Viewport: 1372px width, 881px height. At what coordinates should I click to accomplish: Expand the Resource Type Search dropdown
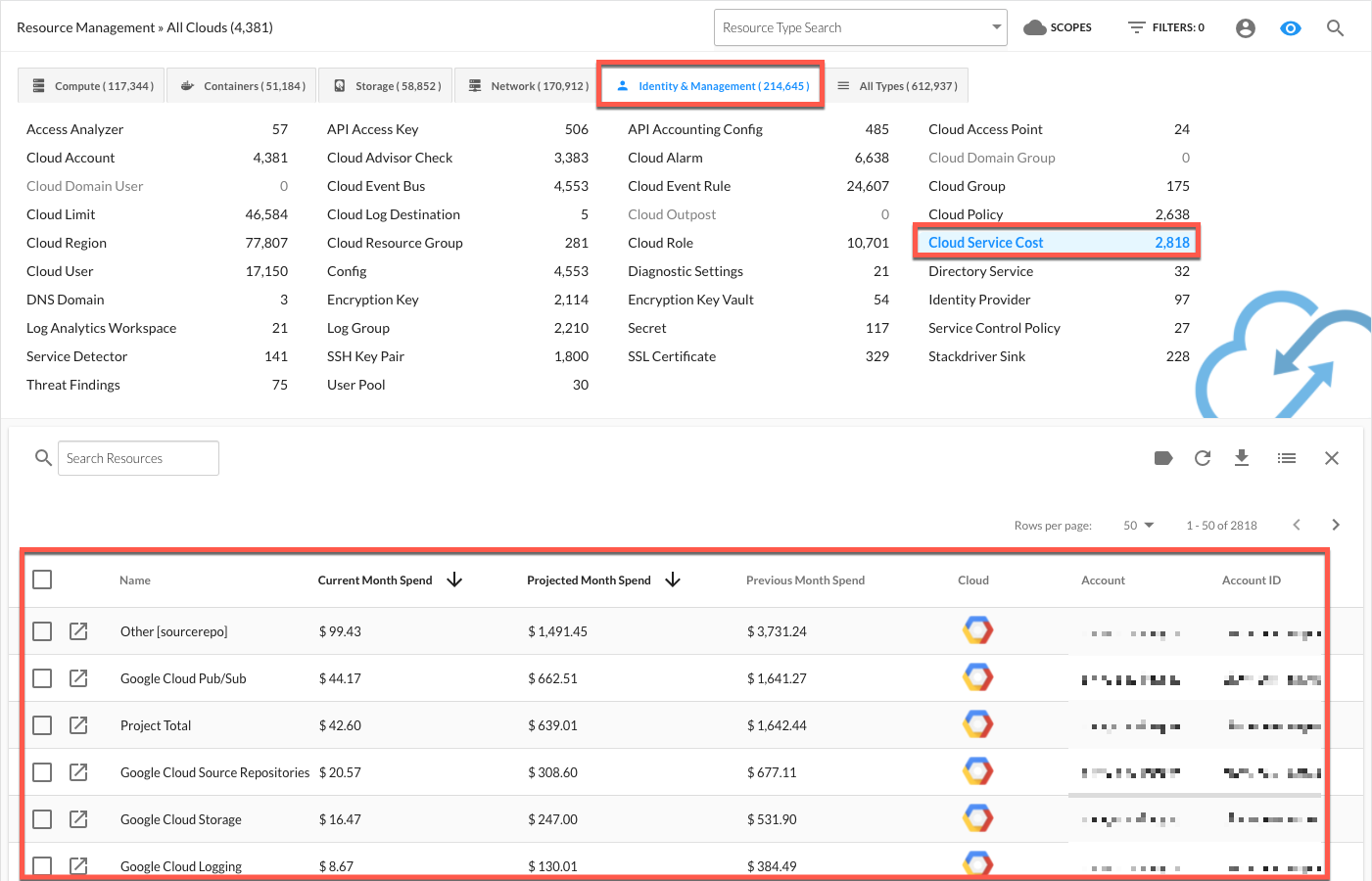click(x=996, y=27)
